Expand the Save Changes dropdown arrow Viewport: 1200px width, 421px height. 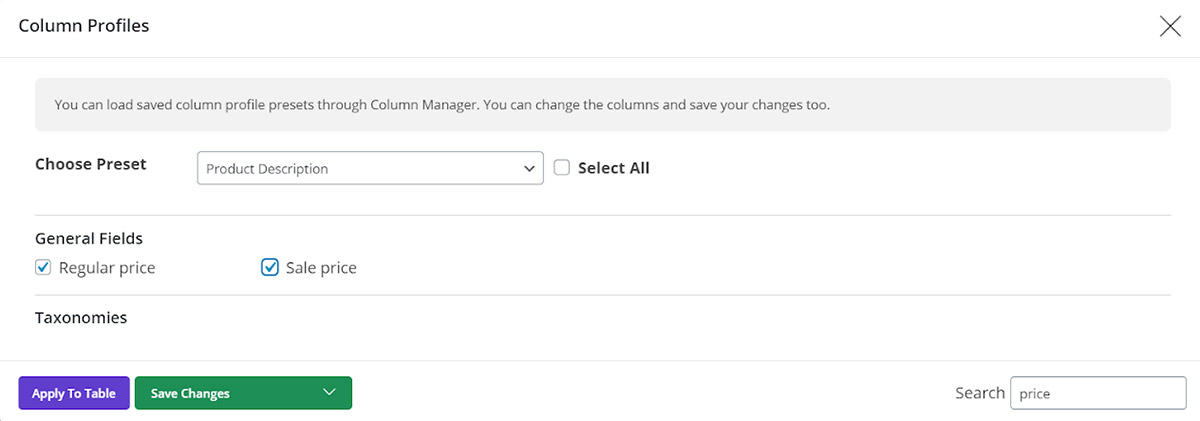[330, 393]
